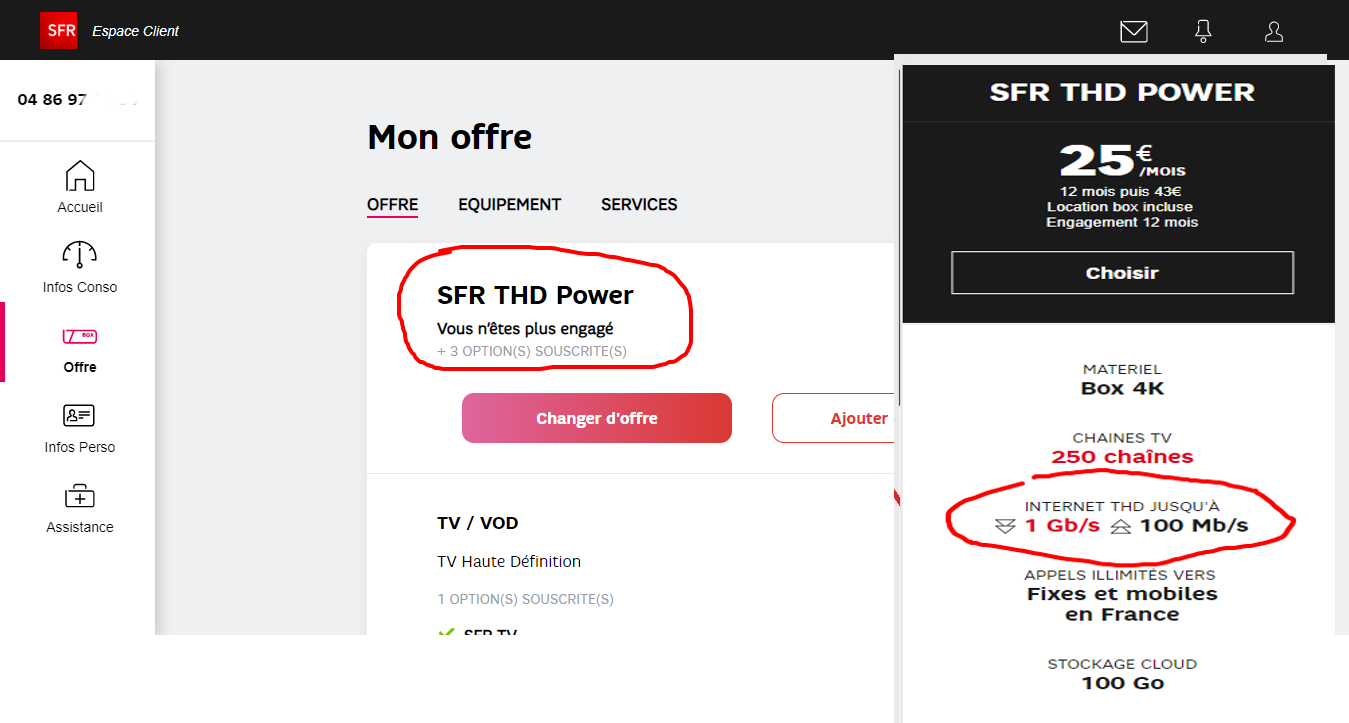Open the Infos Perso ID card icon
This screenshot has height=723, width=1349.
click(80, 415)
